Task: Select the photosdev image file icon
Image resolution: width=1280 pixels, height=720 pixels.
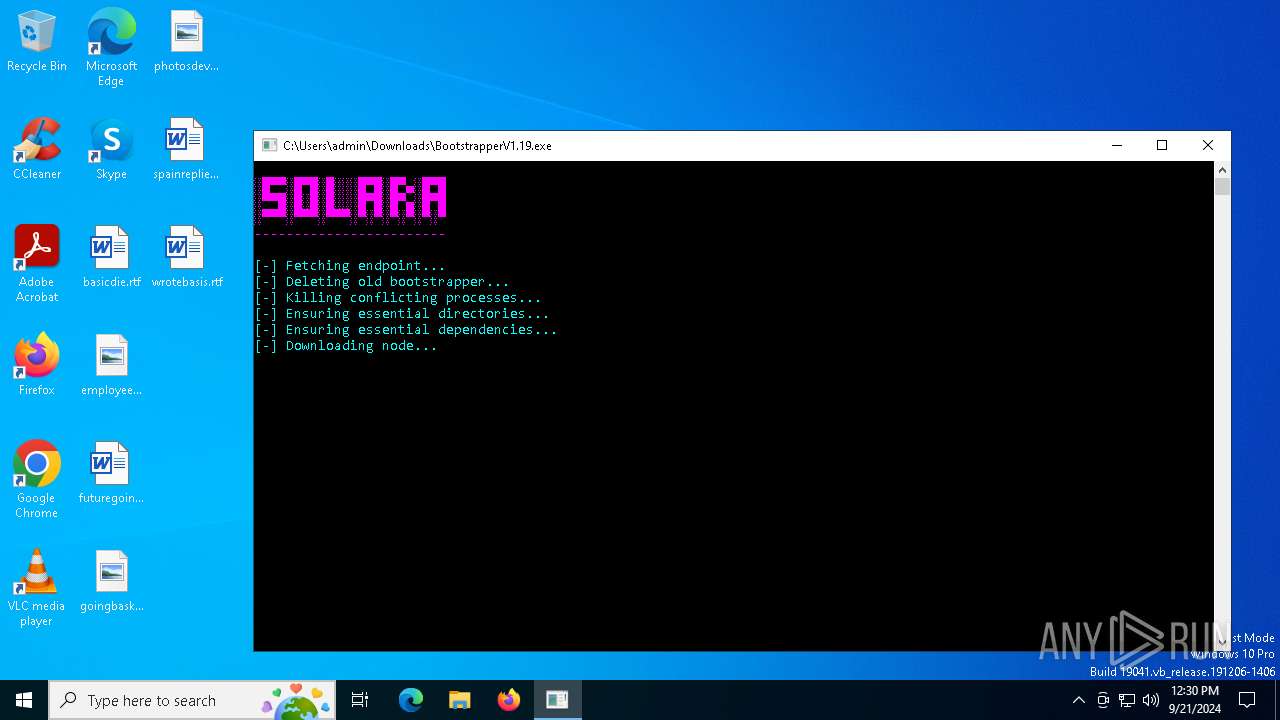Action: pos(186,42)
